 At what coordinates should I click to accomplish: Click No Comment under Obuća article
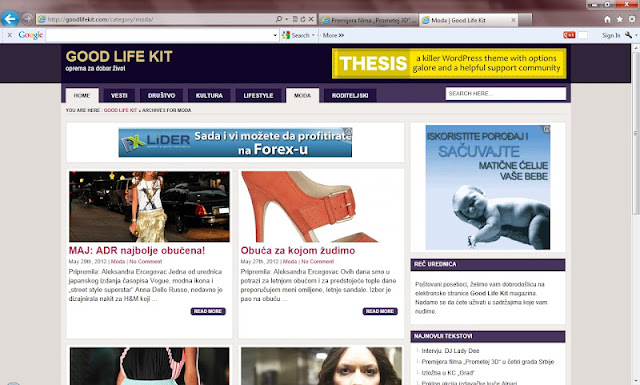point(318,262)
